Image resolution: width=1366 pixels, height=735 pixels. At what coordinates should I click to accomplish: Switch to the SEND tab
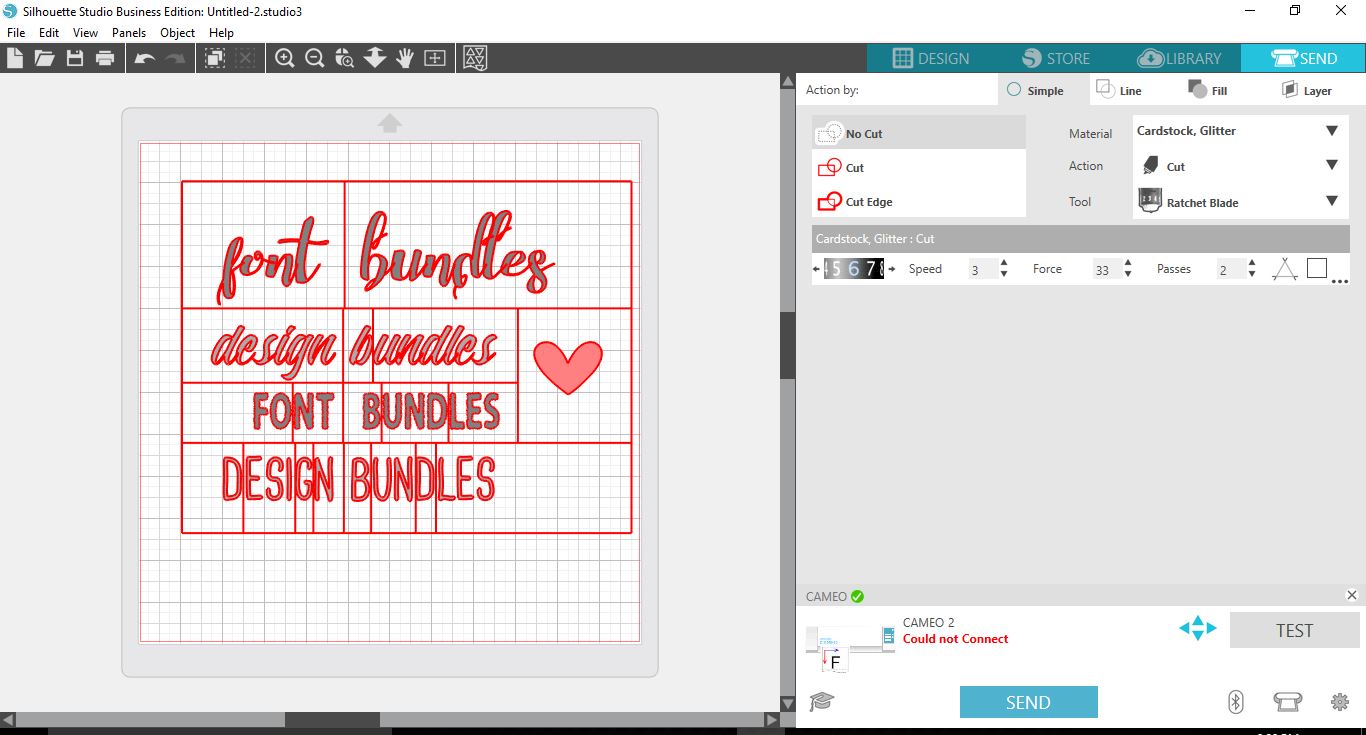coord(1304,58)
